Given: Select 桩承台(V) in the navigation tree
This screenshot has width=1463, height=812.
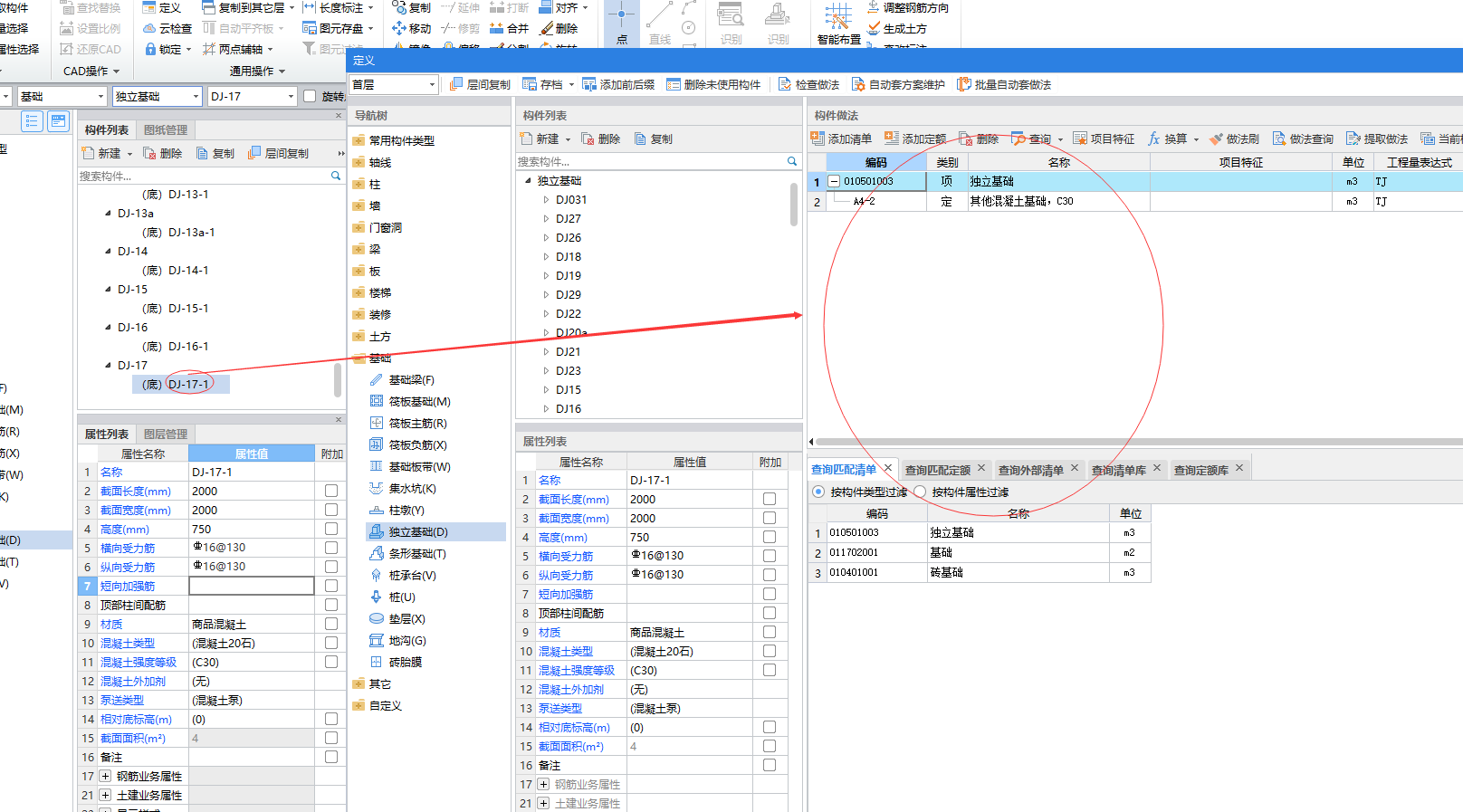Looking at the screenshot, I should pyautogui.click(x=403, y=575).
